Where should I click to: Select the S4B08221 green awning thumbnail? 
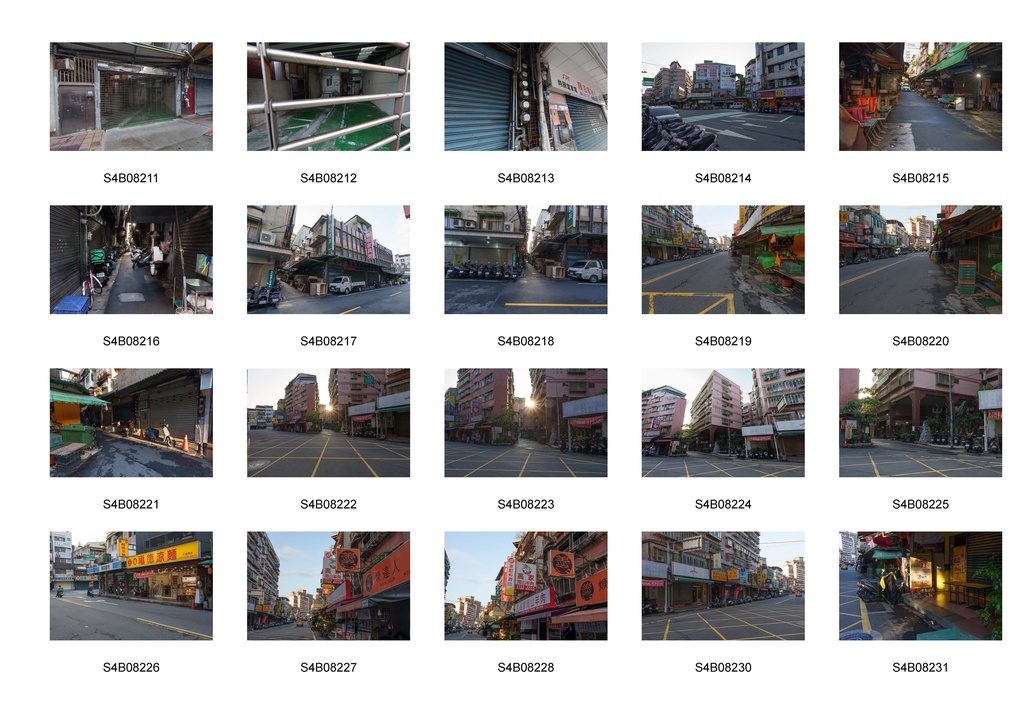(x=131, y=422)
